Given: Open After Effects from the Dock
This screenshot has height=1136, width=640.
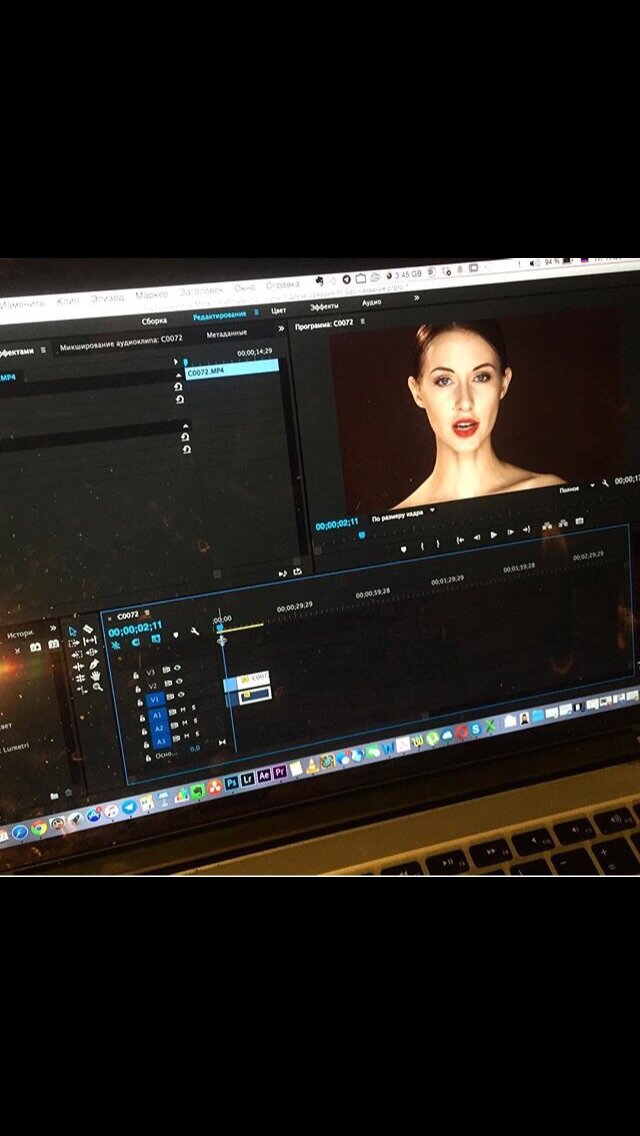Looking at the screenshot, I should coord(264,774).
